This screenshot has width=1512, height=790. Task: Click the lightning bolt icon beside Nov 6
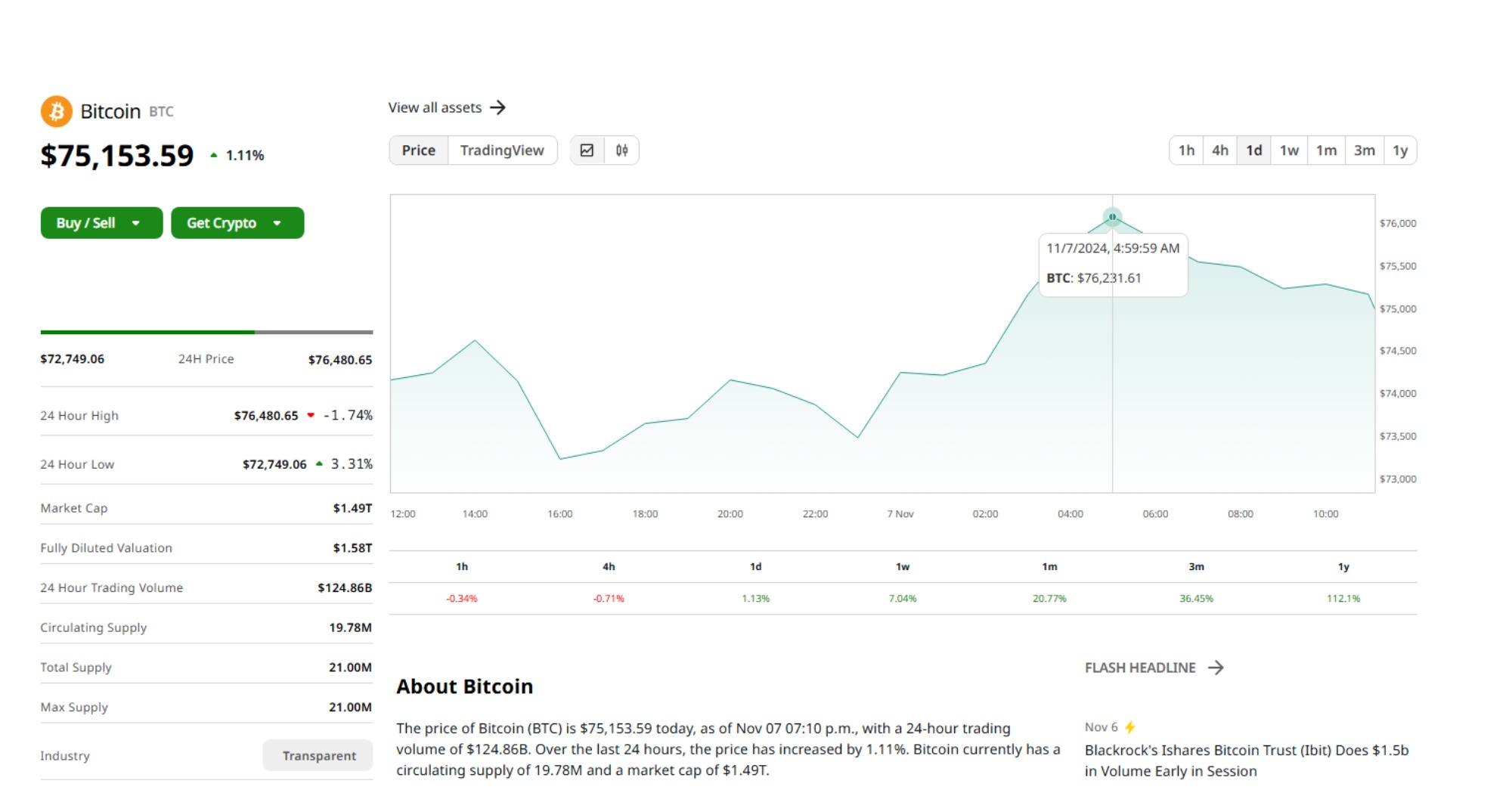1130,727
